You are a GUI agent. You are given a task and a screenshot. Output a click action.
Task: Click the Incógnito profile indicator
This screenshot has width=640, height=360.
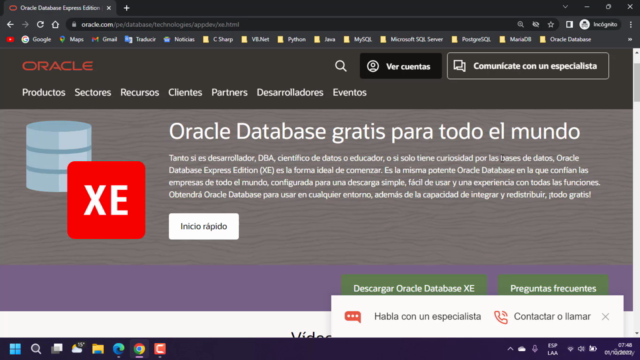tap(599, 24)
